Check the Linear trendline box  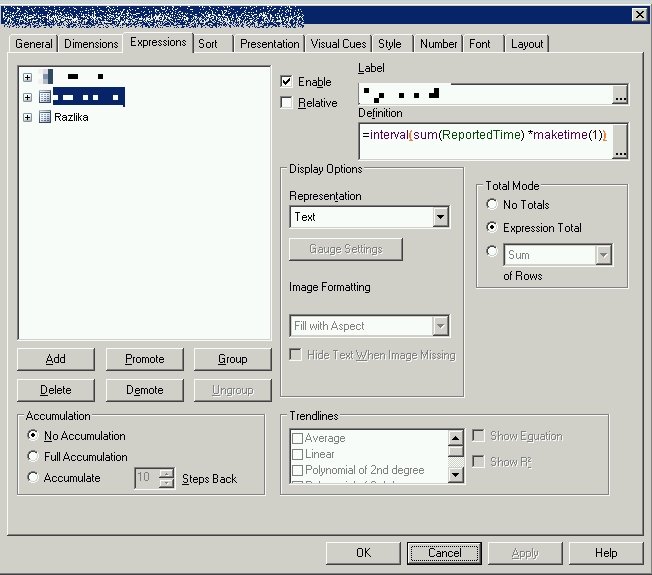click(297, 454)
